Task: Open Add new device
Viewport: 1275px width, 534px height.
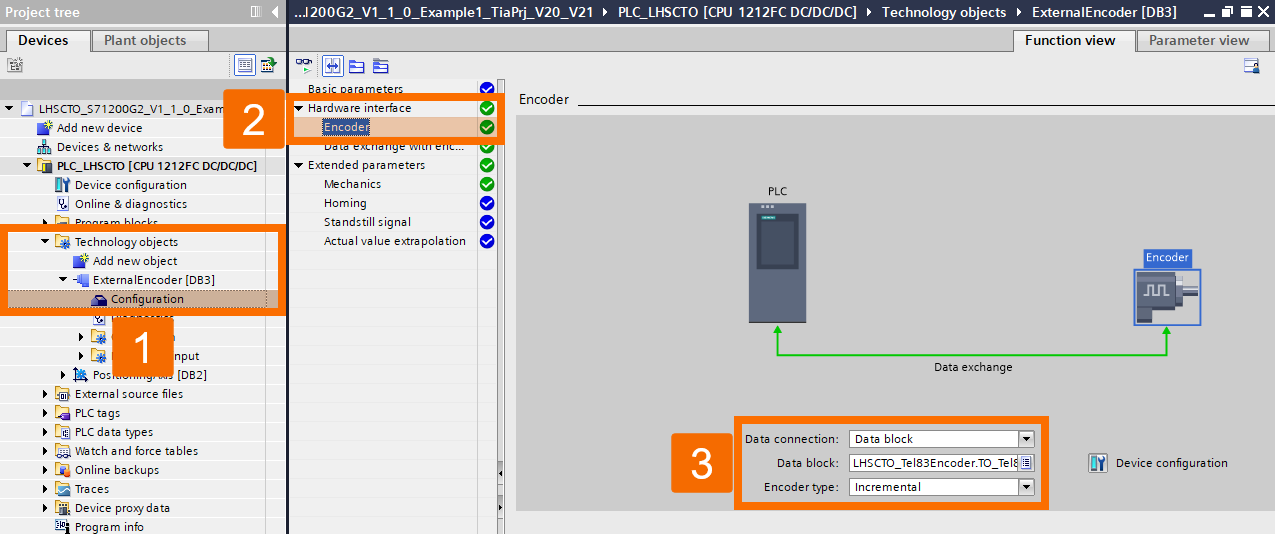Action: (x=99, y=128)
